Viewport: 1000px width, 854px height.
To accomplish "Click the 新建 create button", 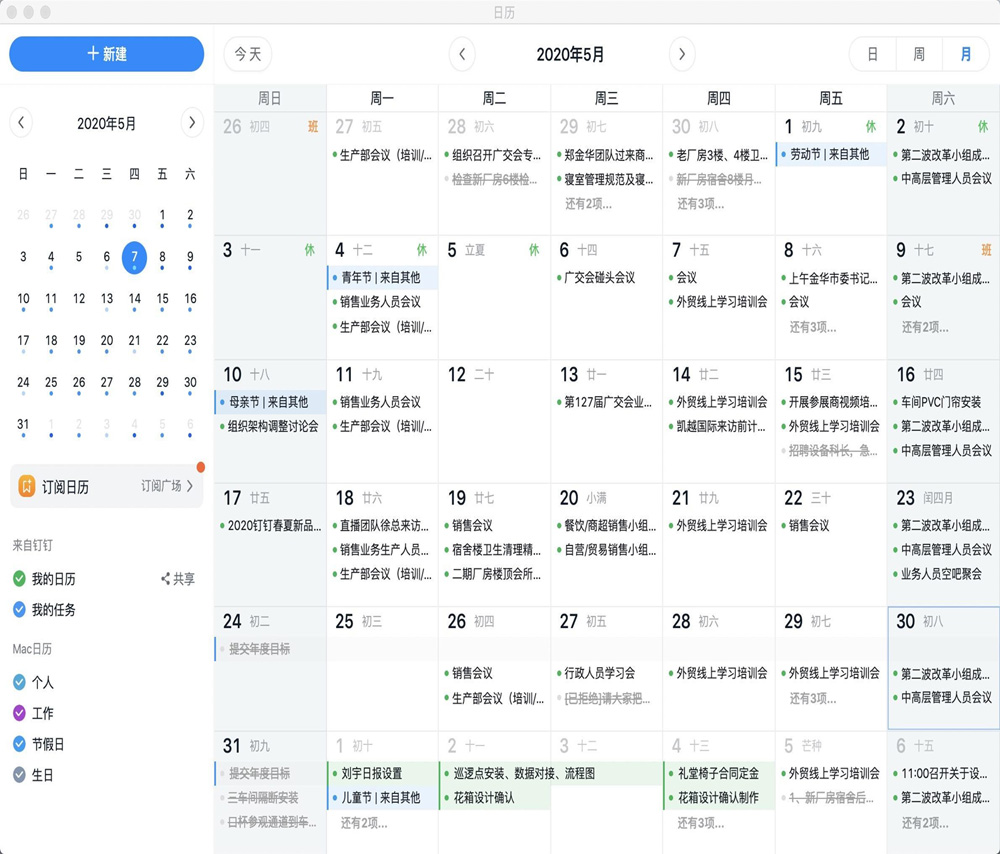I will 107,54.
